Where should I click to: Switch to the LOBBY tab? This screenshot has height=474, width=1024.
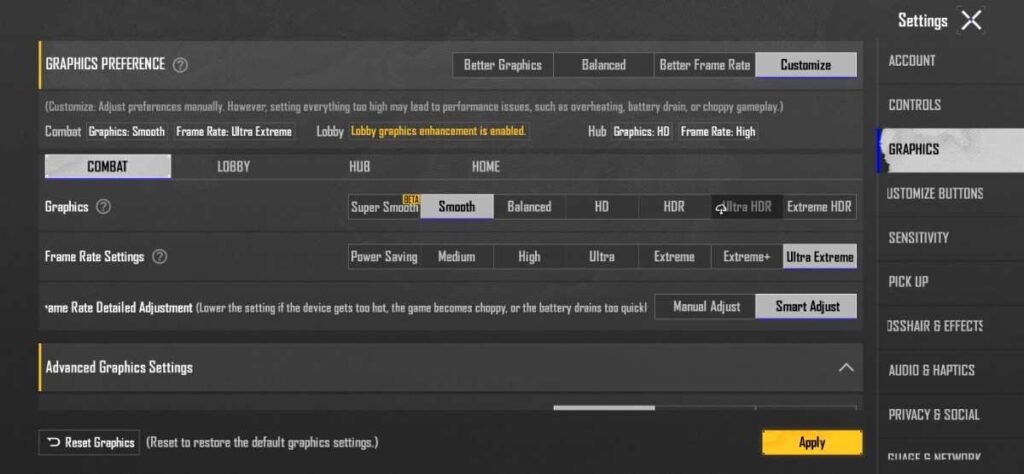(234, 166)
